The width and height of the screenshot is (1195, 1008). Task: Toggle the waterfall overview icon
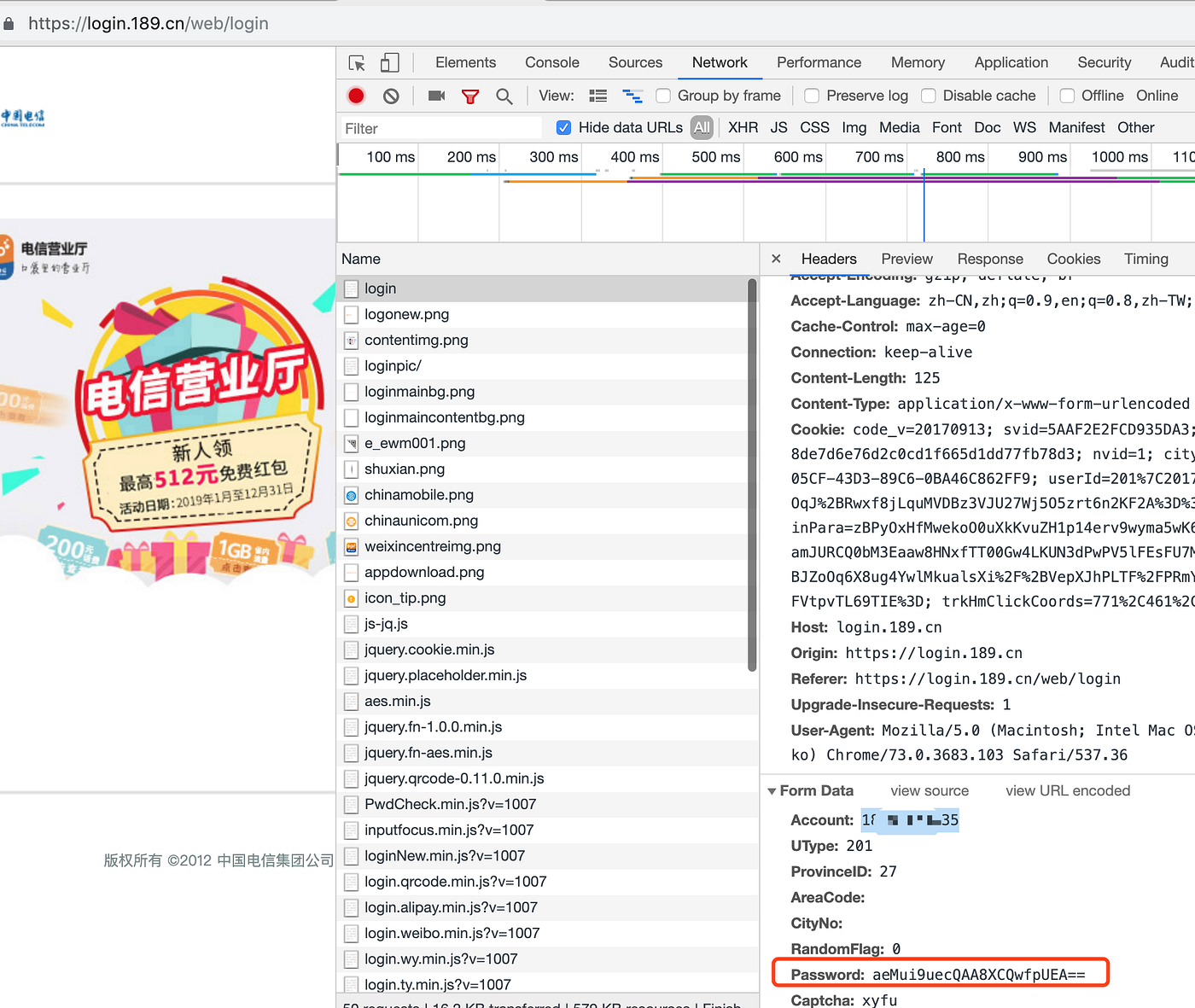point(632,96)
